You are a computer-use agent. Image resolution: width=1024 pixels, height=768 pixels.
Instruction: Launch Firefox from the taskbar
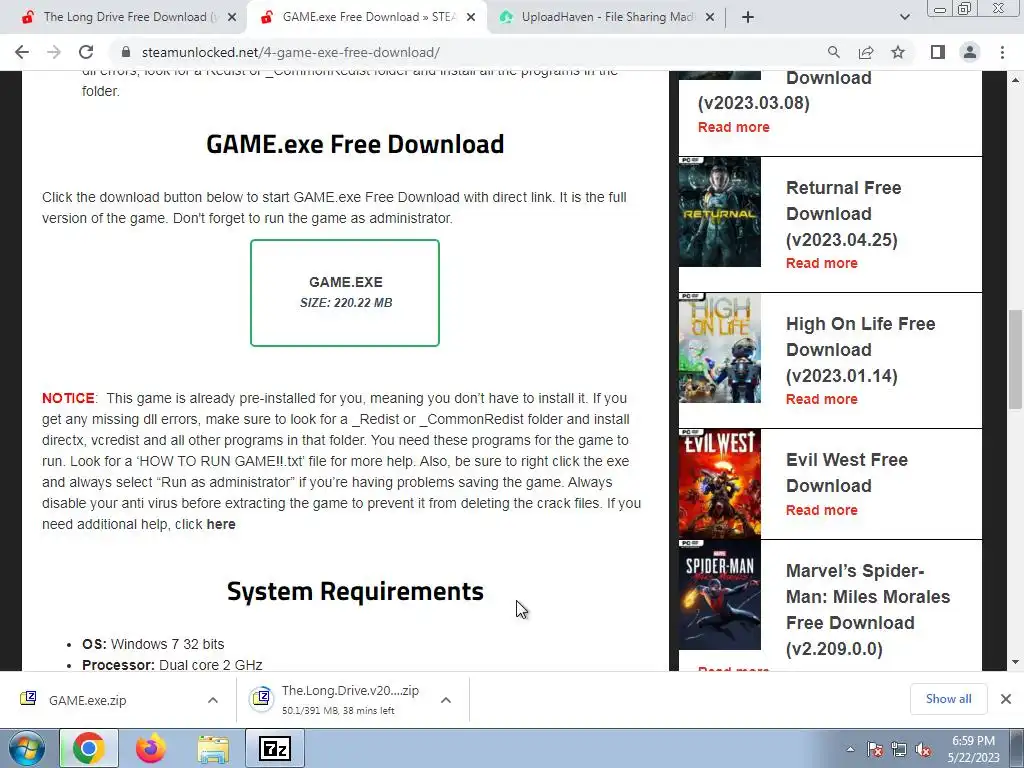(x=151, y=748)
